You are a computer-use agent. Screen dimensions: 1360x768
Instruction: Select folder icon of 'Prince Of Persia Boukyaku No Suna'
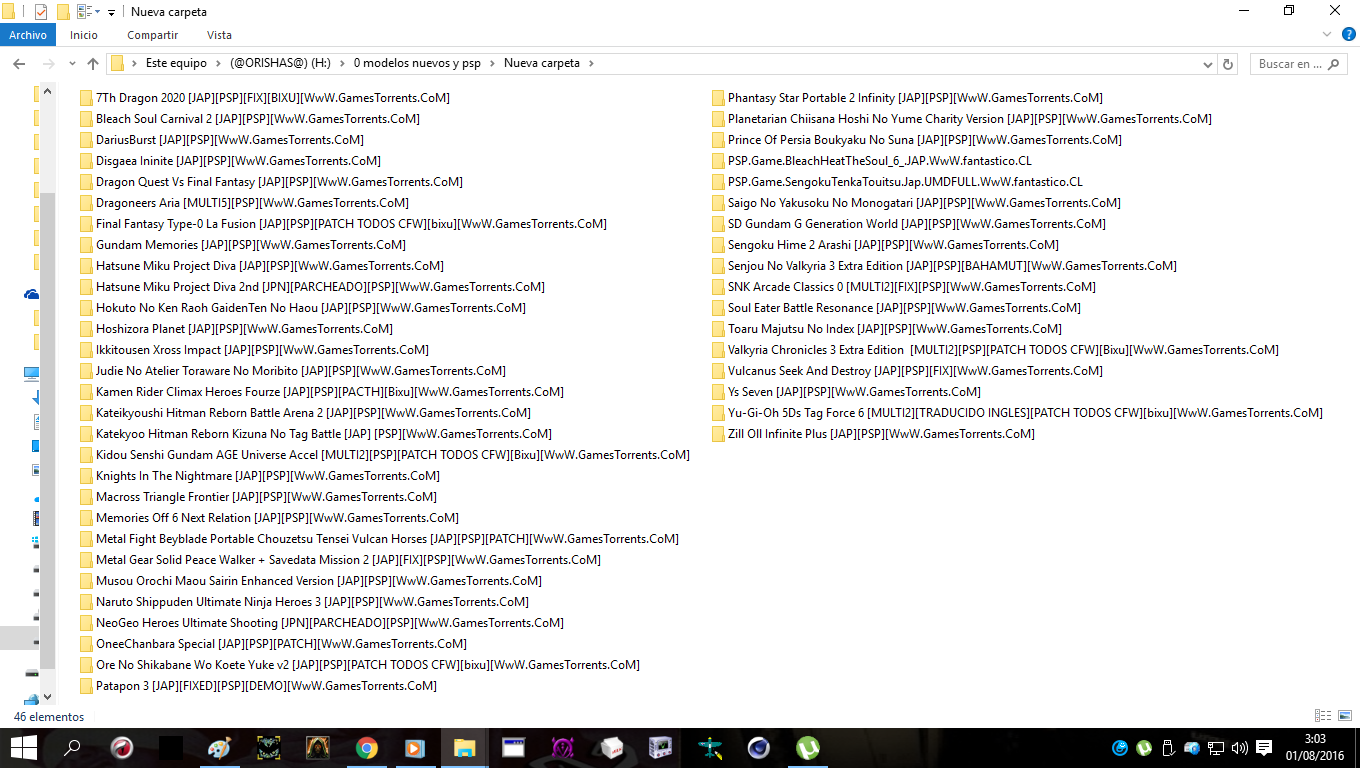click(x=718, y=140)
